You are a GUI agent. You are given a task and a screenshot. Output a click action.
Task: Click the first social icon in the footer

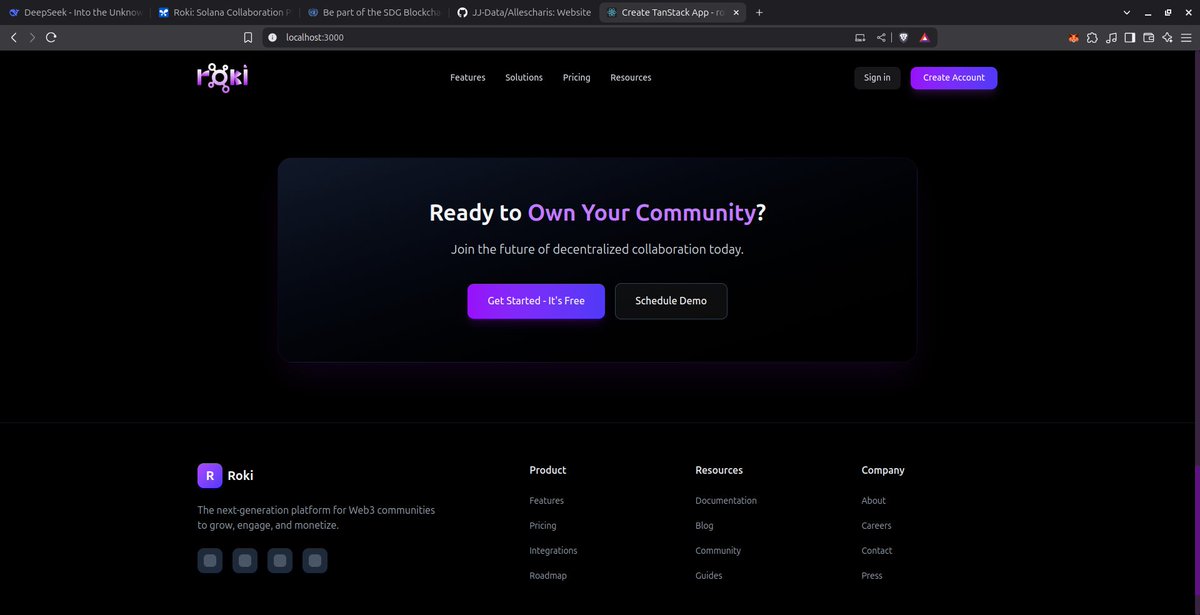pyautogui.click(x=210, y=561)
